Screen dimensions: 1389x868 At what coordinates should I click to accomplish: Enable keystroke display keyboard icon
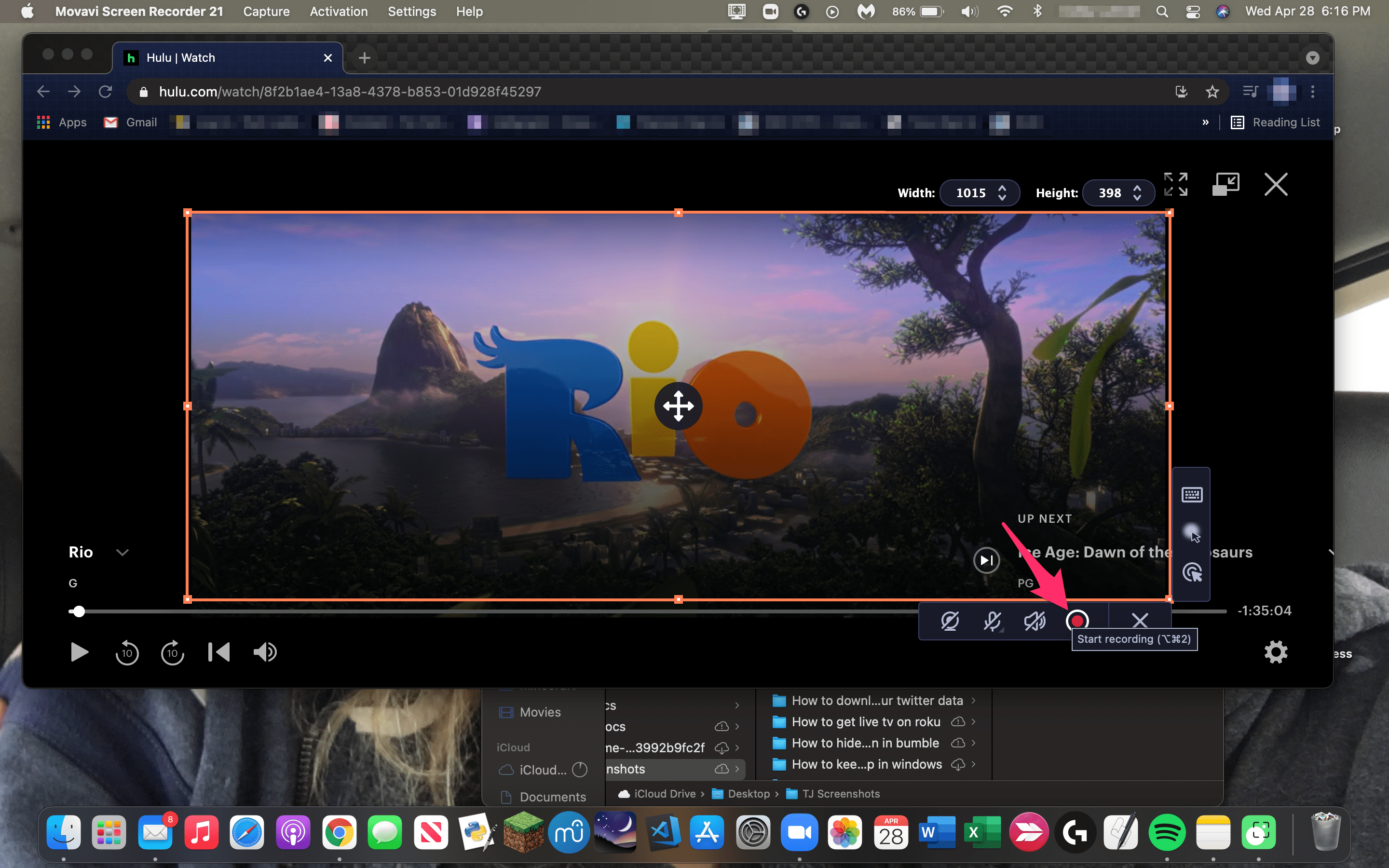1192,494
